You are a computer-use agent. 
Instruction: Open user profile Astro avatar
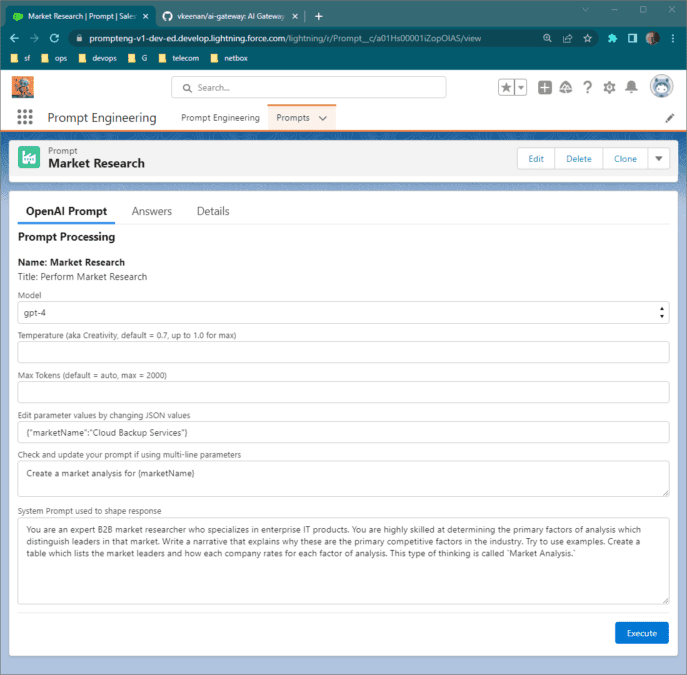point(661,86)
